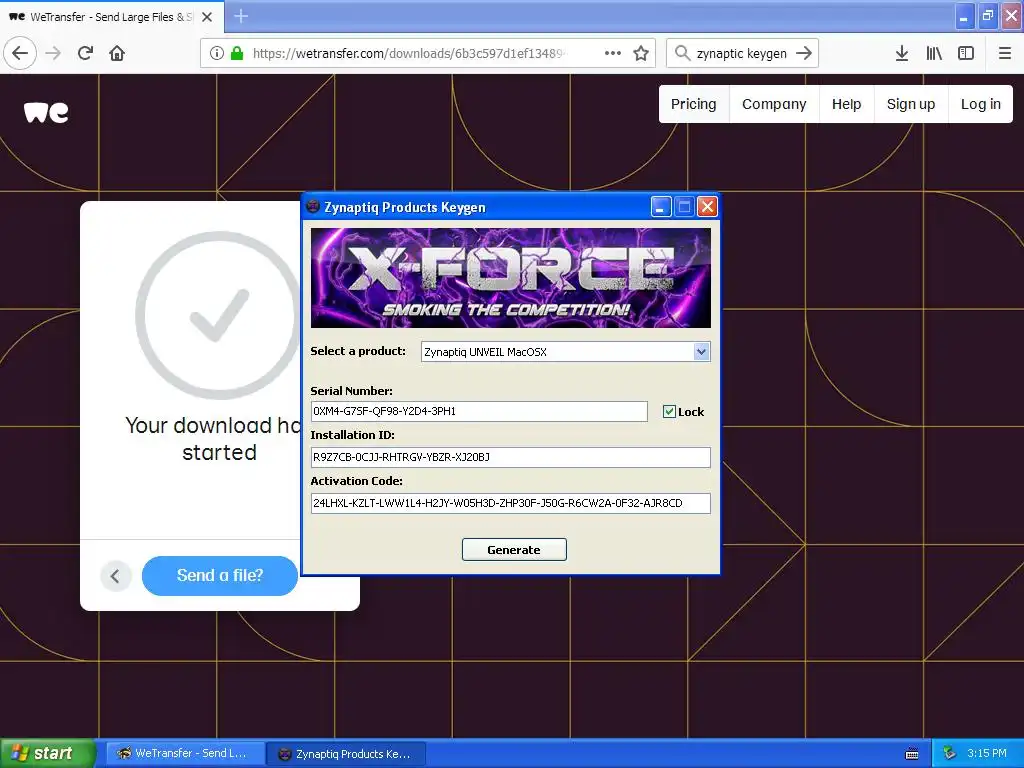The image size is (1024, 768).
Task: Show site information icon in address bar
Action: (x=217, y=53)
